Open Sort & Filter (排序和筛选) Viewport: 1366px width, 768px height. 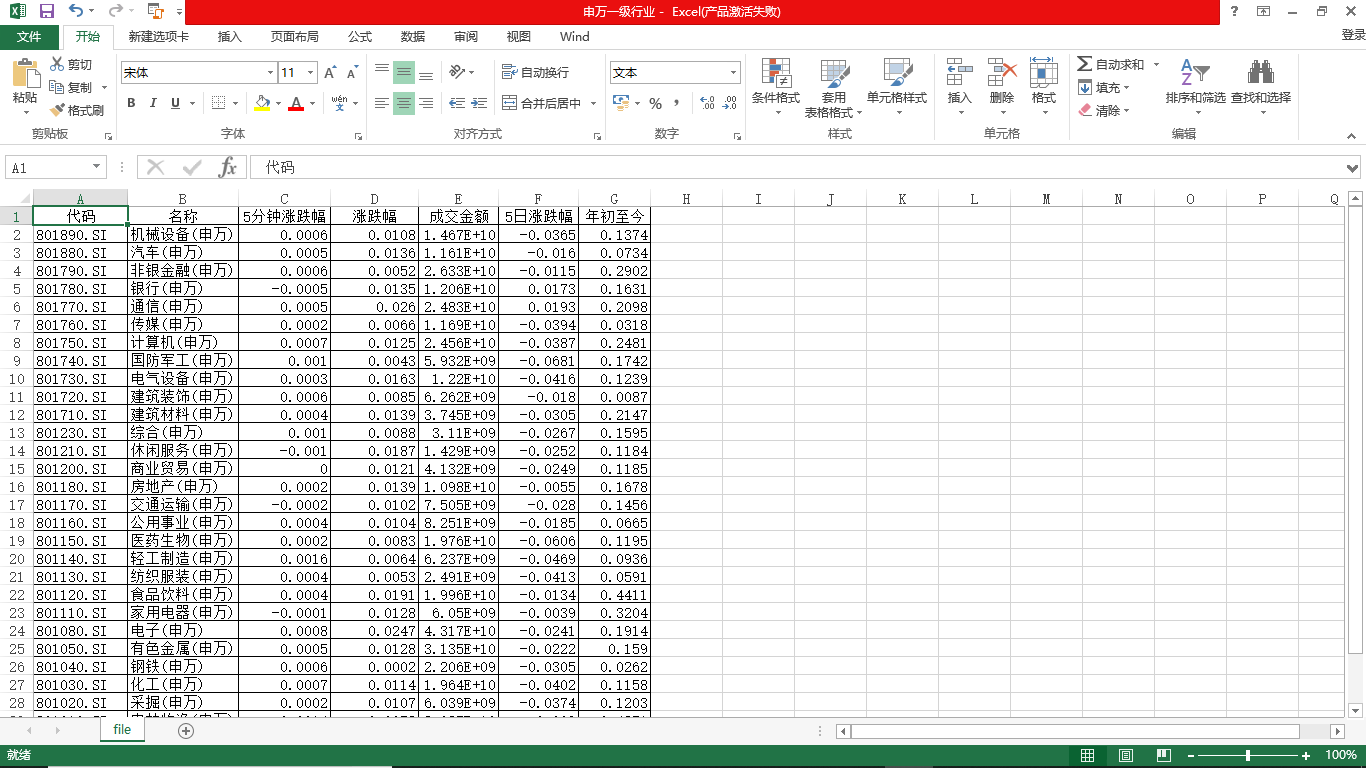1195,88
